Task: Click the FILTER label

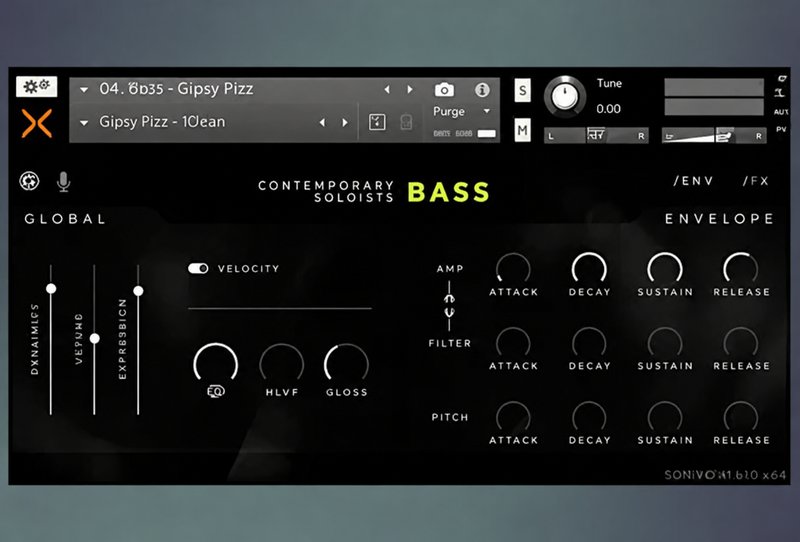Action: (x=449, y=343)
